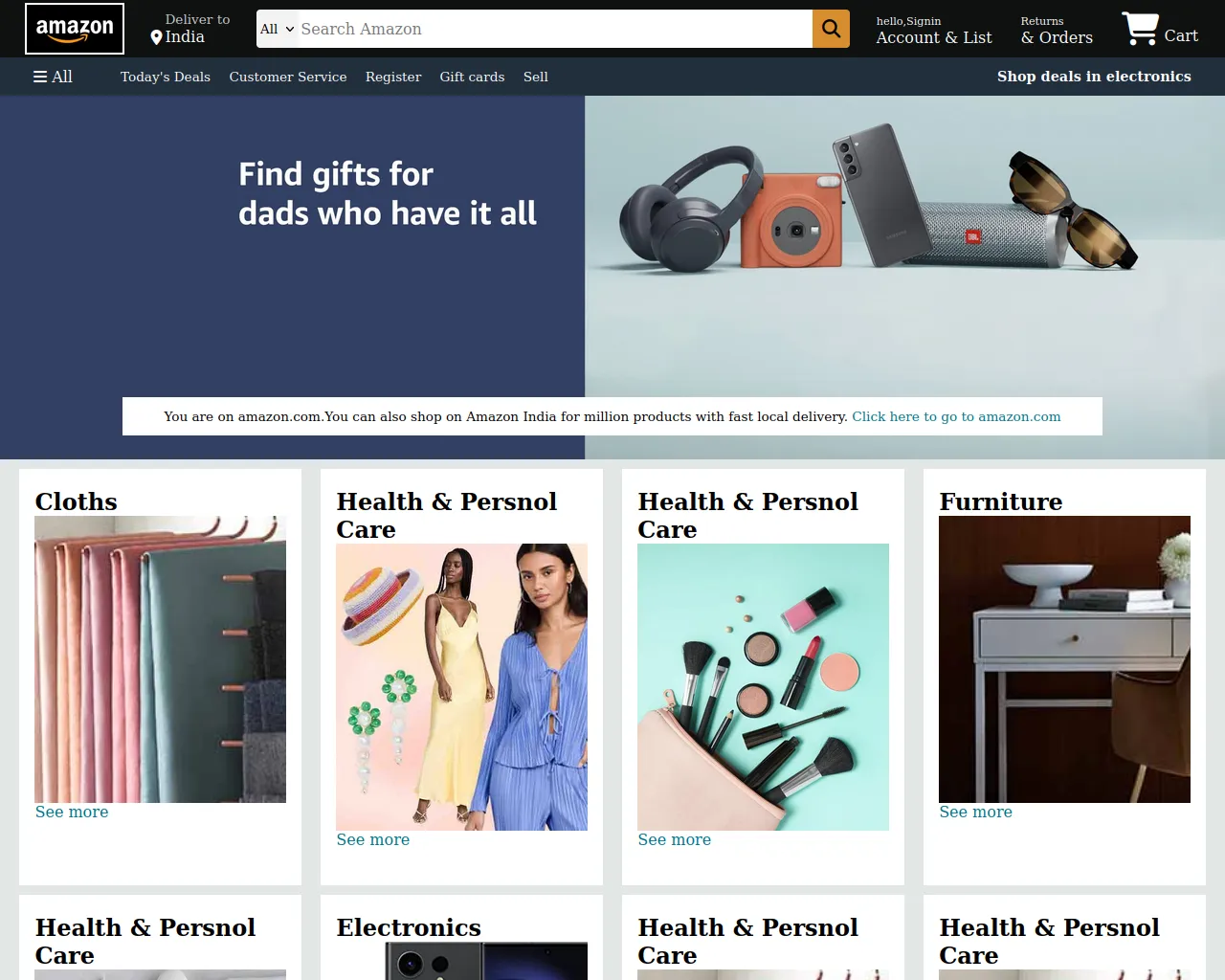Click See more under Furniture

click(x=975, y=812)
